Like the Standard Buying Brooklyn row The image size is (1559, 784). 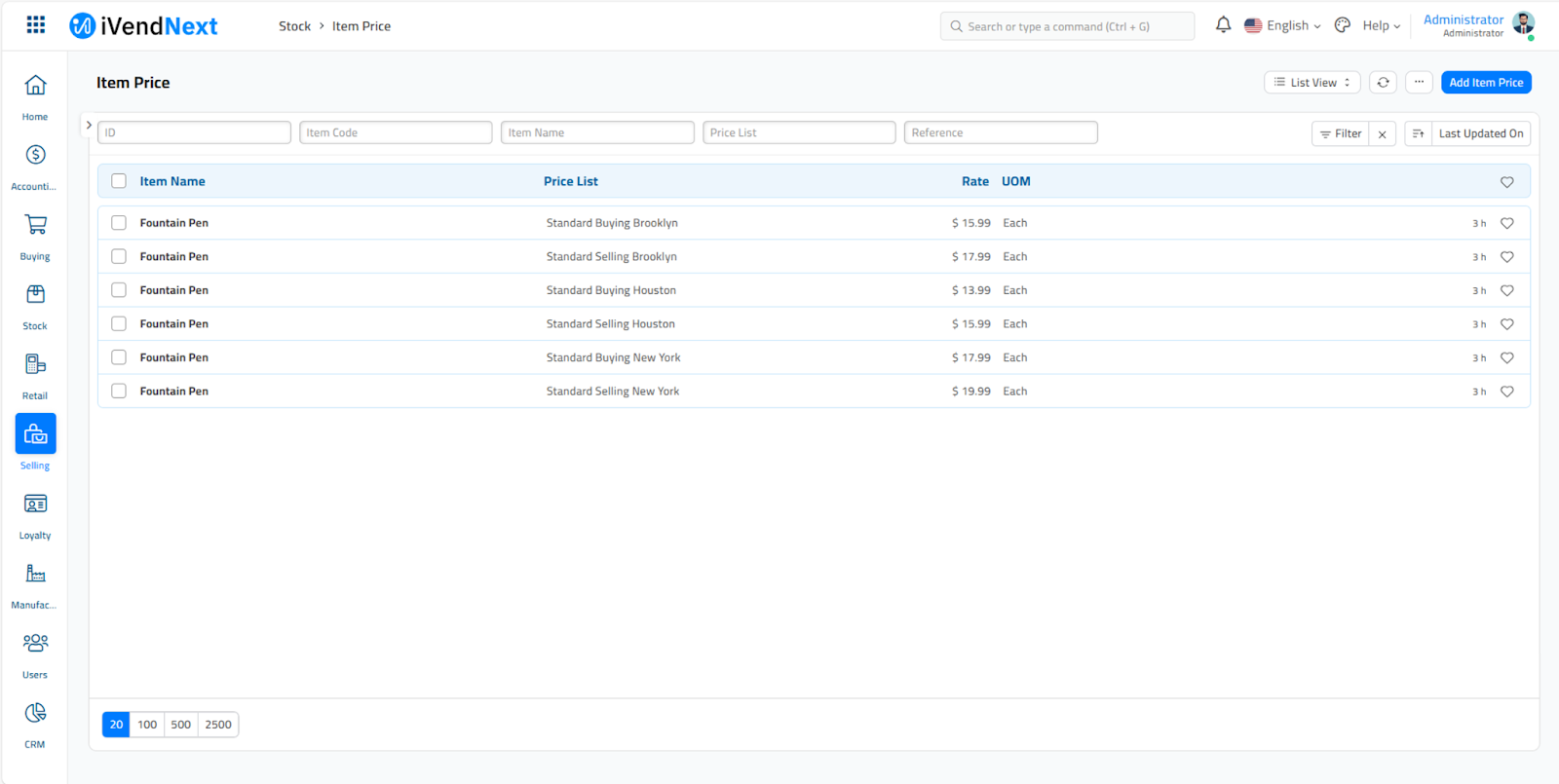pyautogui.click(x=1506, y=224)
